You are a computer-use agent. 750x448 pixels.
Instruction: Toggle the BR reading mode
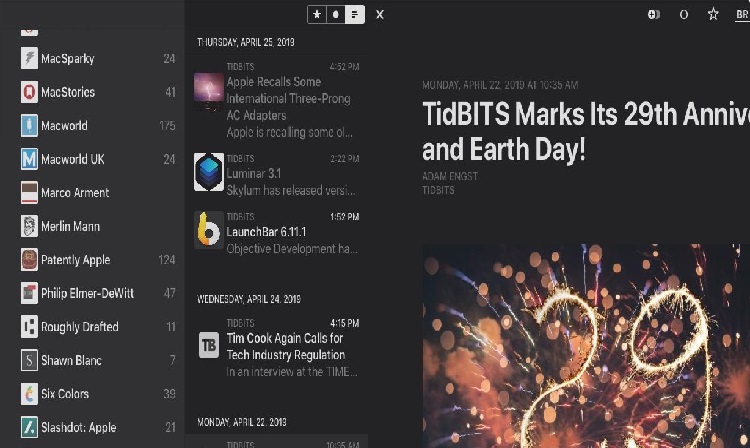(742, 14)
